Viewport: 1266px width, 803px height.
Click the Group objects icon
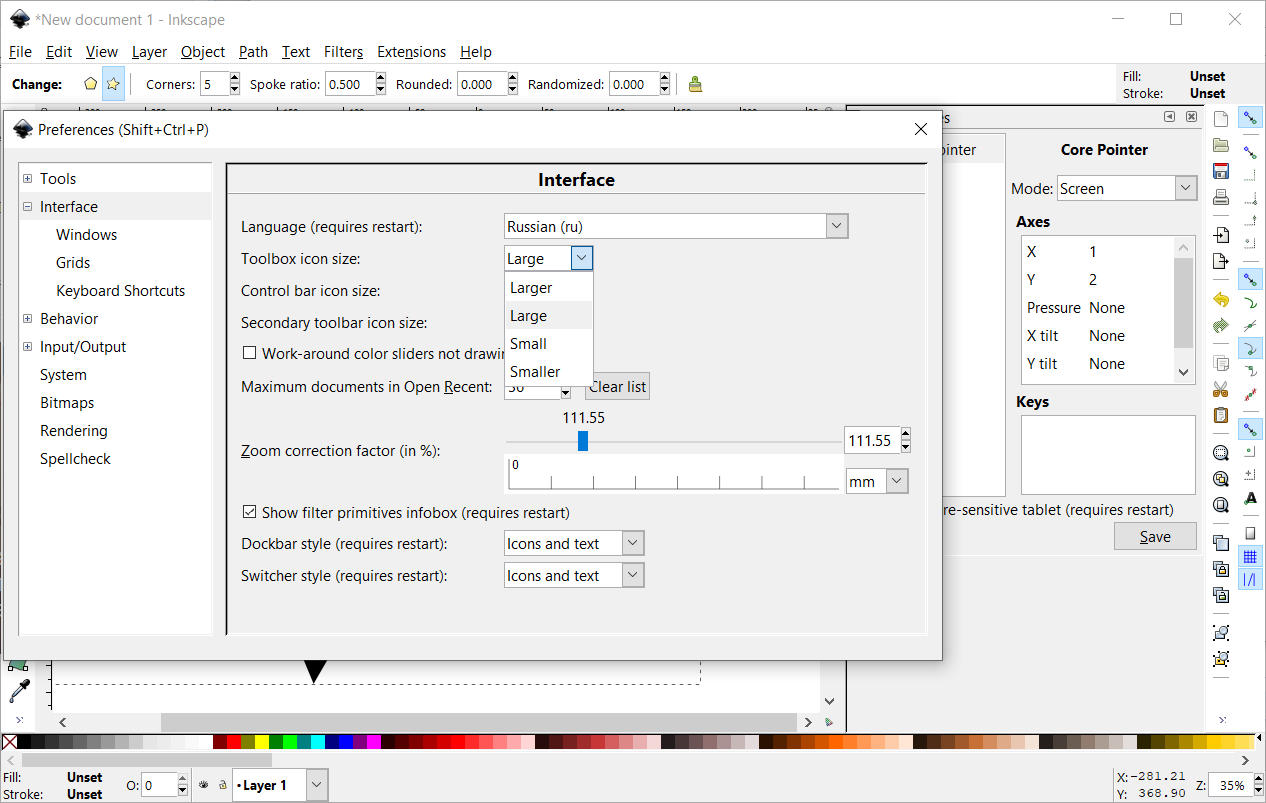pos(1220,633)
